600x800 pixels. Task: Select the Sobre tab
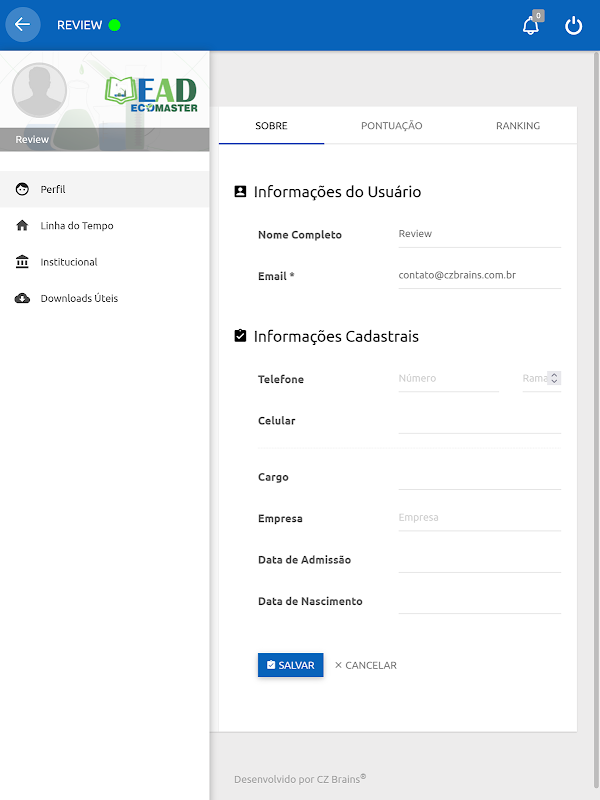click(x=271, y=126)
